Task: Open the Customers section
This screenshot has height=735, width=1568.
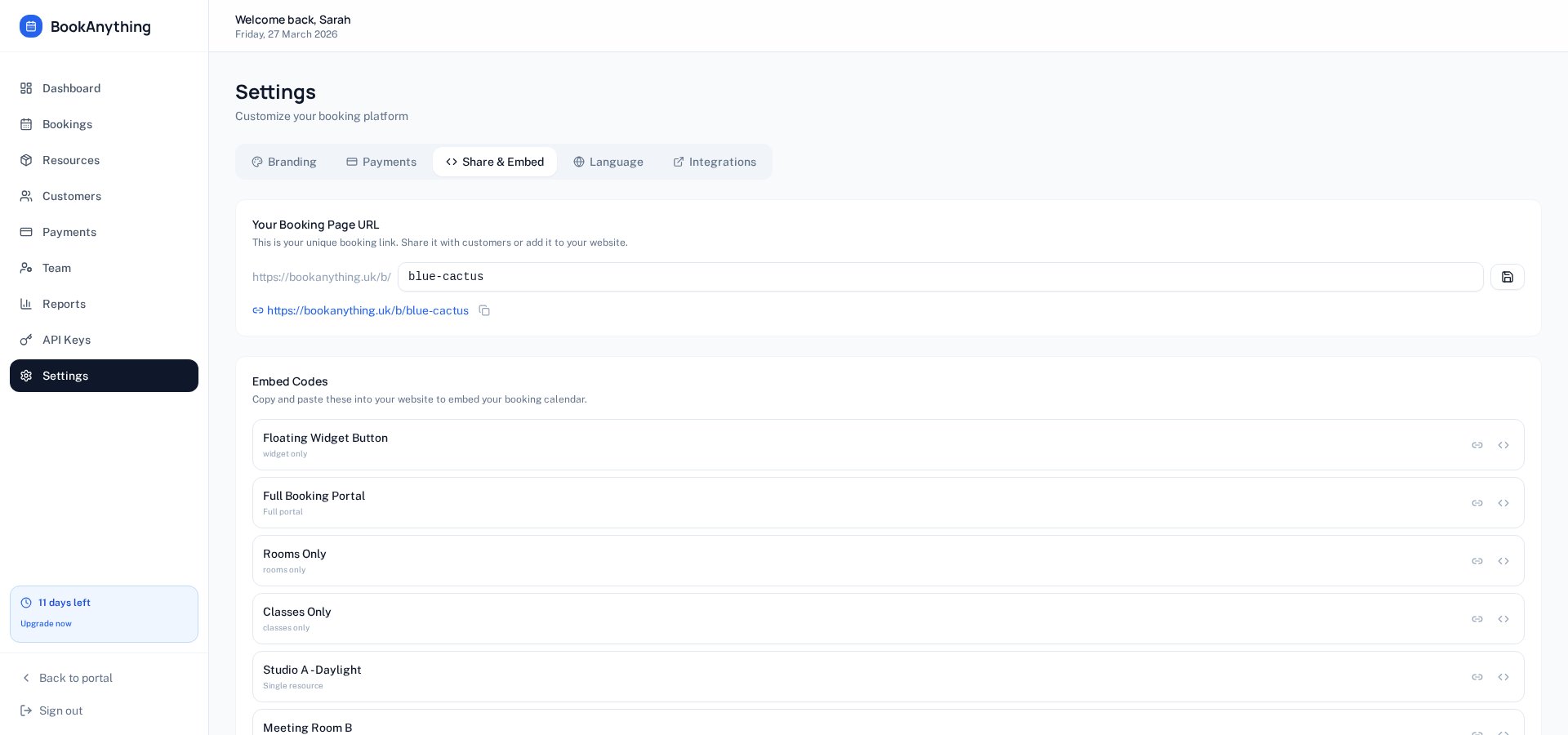Action: 104,196
